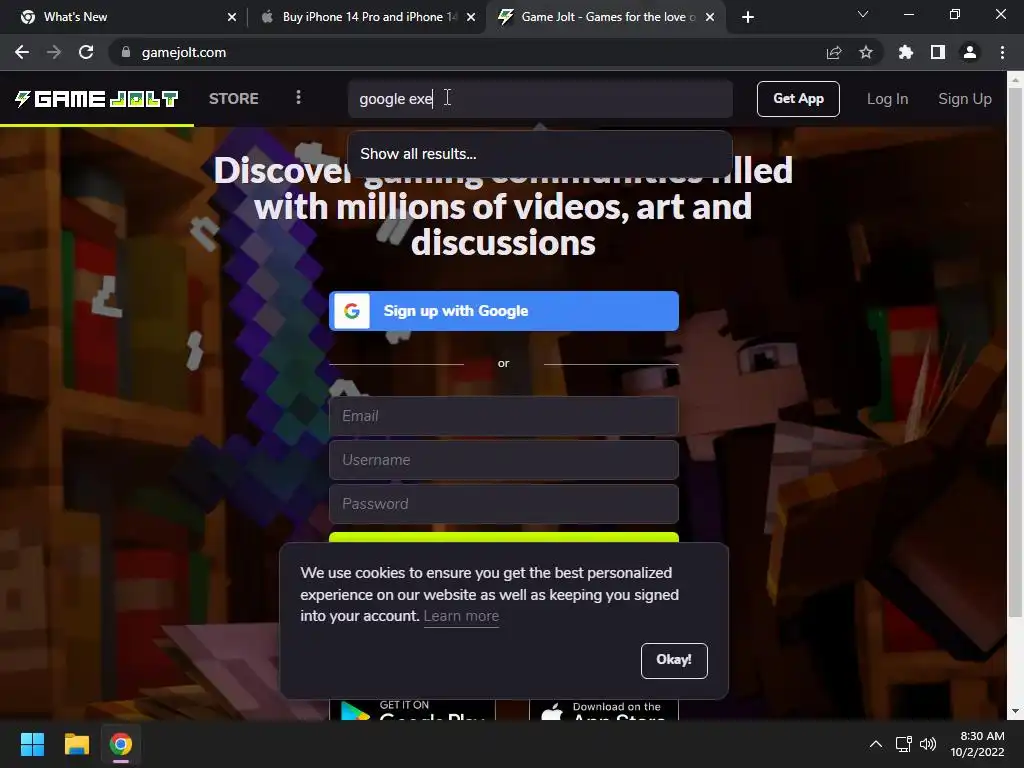Select Show all results option
This screenshot has height=768, width=1024.
pos(540,154)
